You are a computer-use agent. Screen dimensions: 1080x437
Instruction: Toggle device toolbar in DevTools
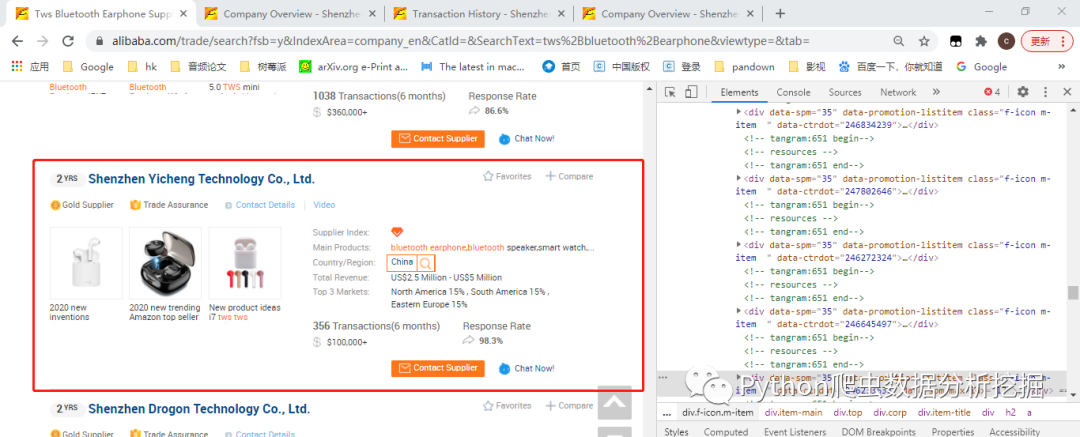(x=692, y=92)
